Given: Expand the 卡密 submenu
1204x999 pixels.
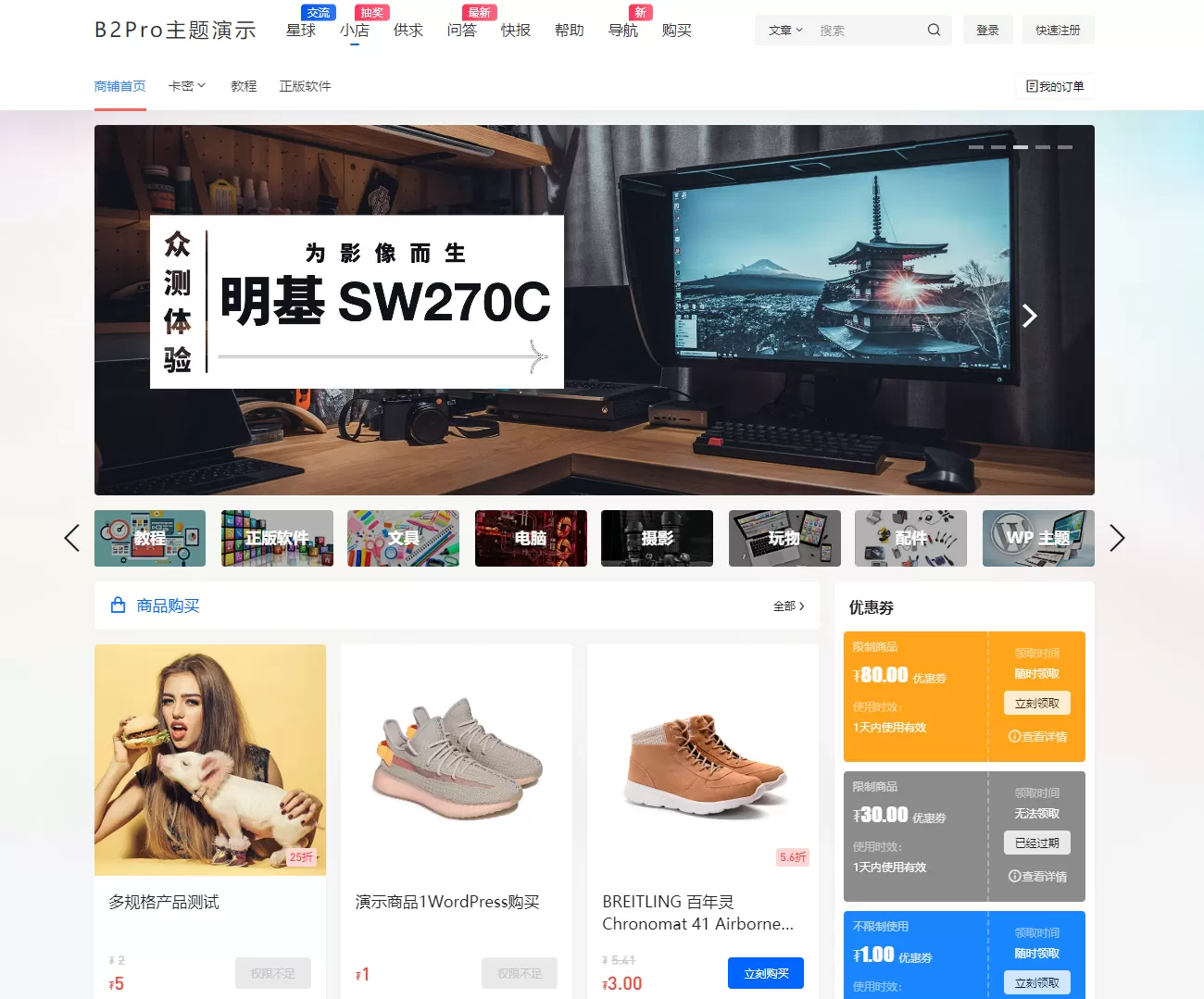Looking at the screenshot, I should 187,86.
